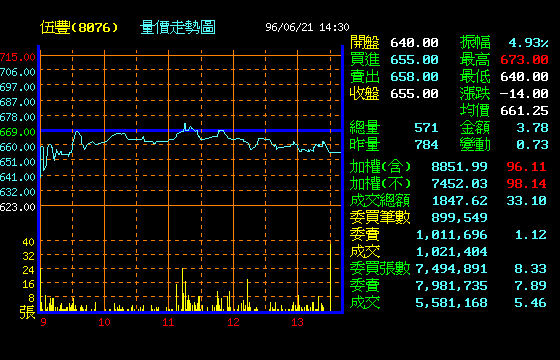Click the average lot value 7.89

pos(530,286)
